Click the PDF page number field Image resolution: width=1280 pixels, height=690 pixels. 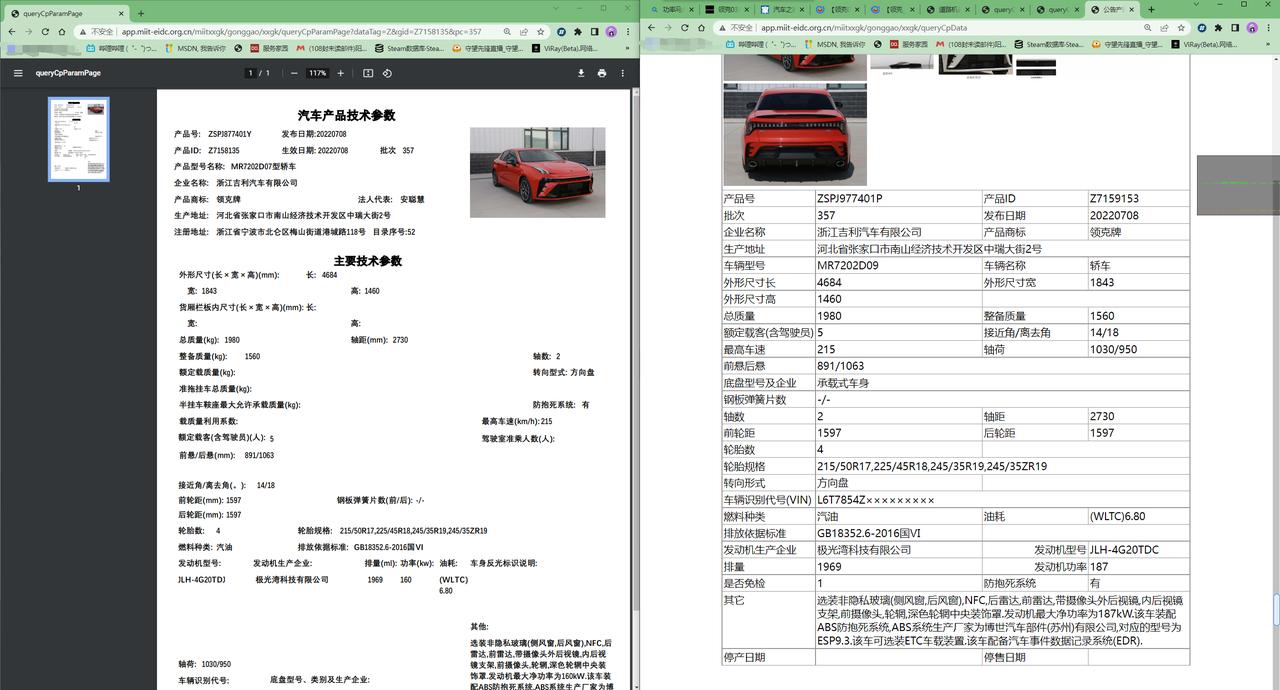(252, 73)
